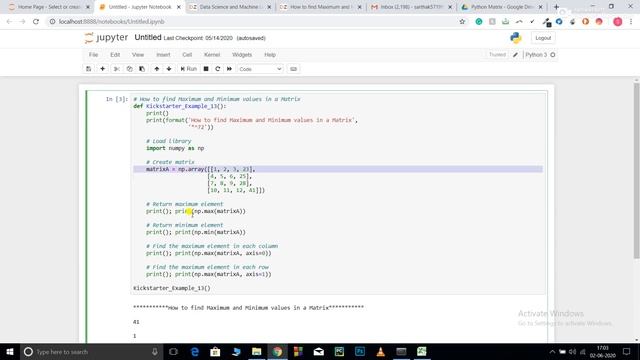Open the Chrome three-dot menu
The width and height of the screenshot is (640, 360).
631,22
